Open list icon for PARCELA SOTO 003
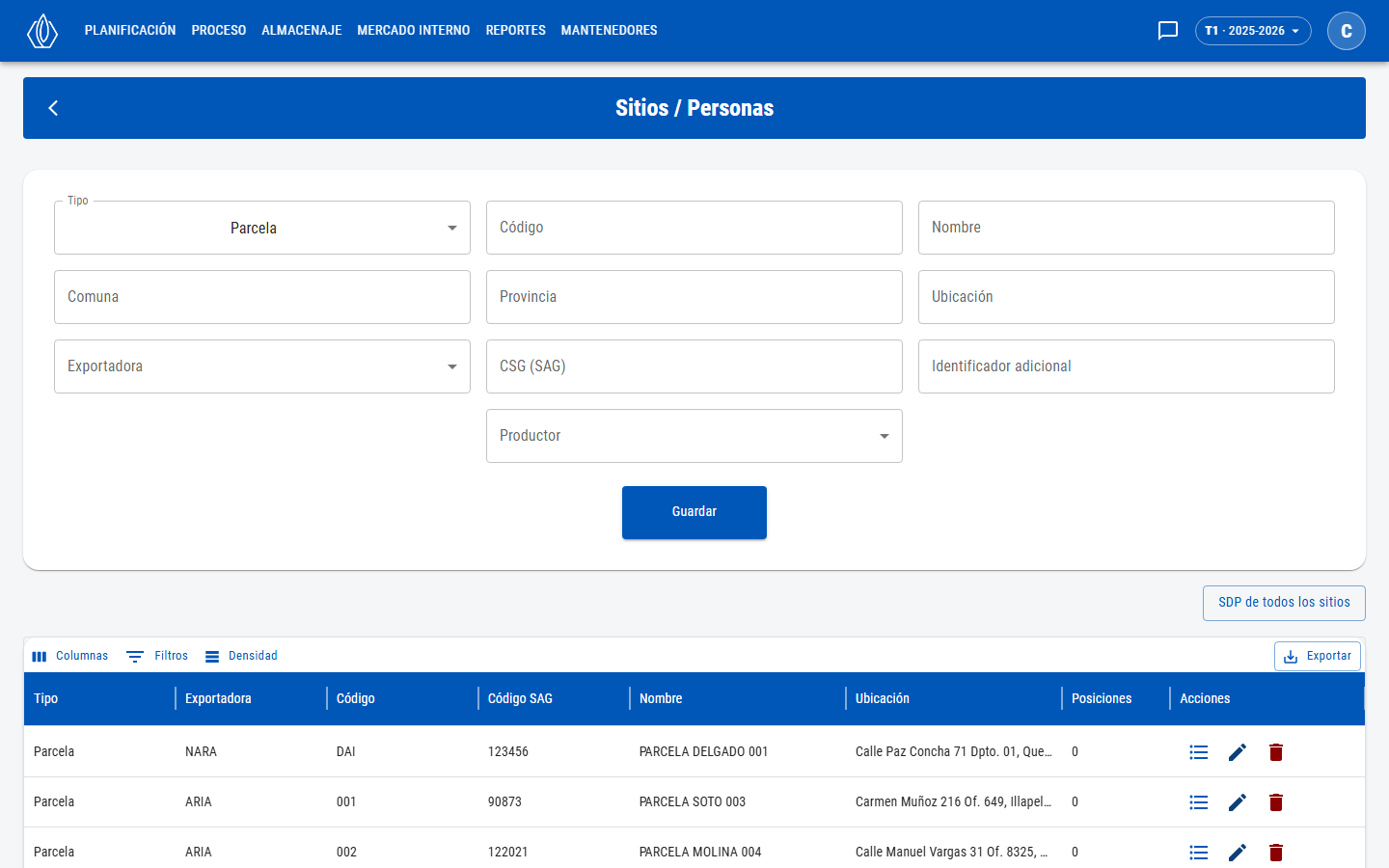The width and height of the screenshot is (1389, 868). 1199,802
